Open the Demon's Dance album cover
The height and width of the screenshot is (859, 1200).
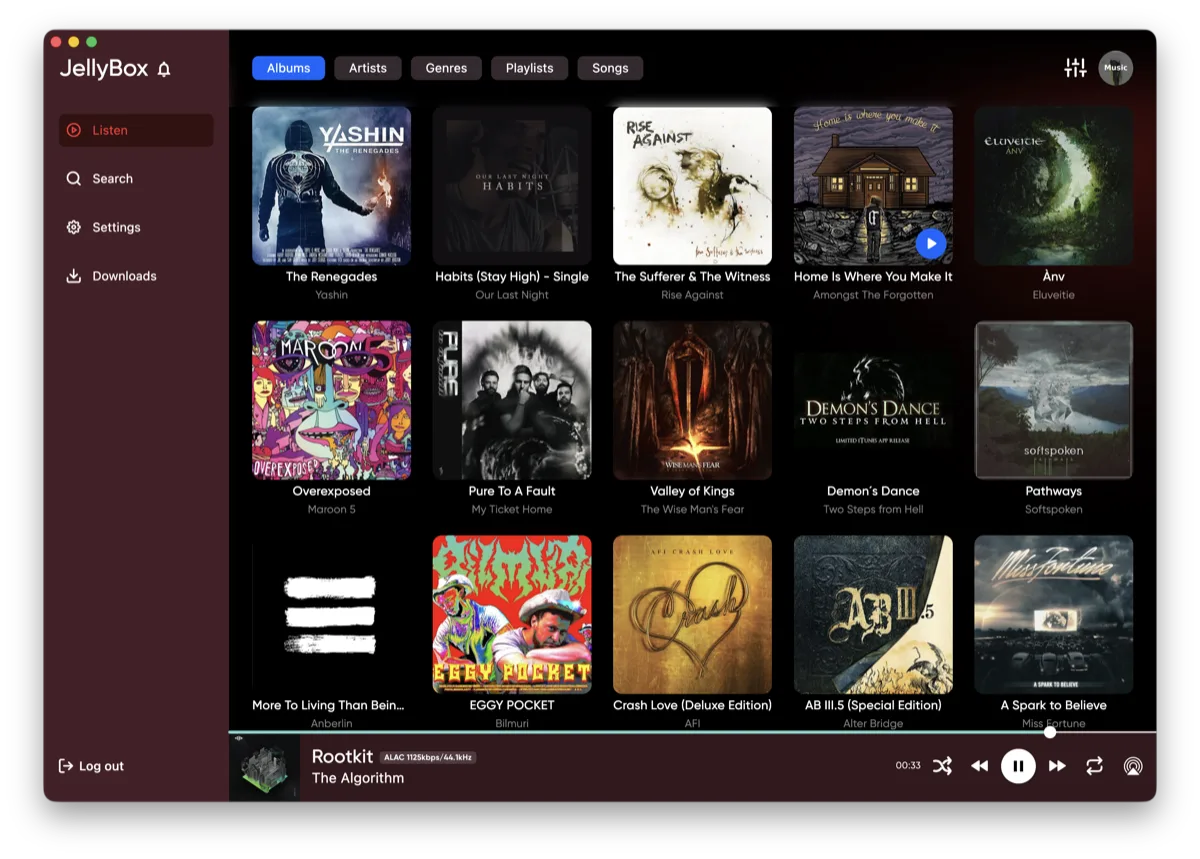pyautogui.click(x=873, y=400)
